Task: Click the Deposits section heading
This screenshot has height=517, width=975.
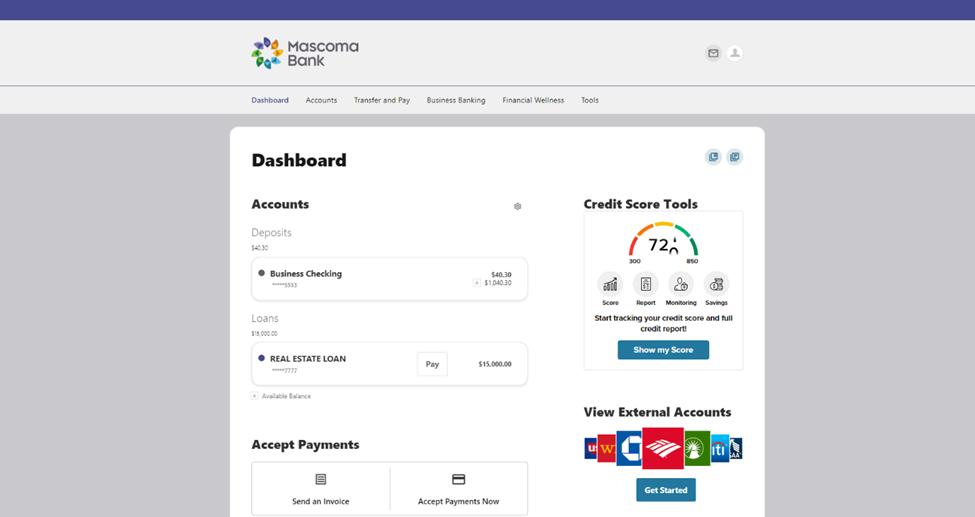Action: pos(271,233)
